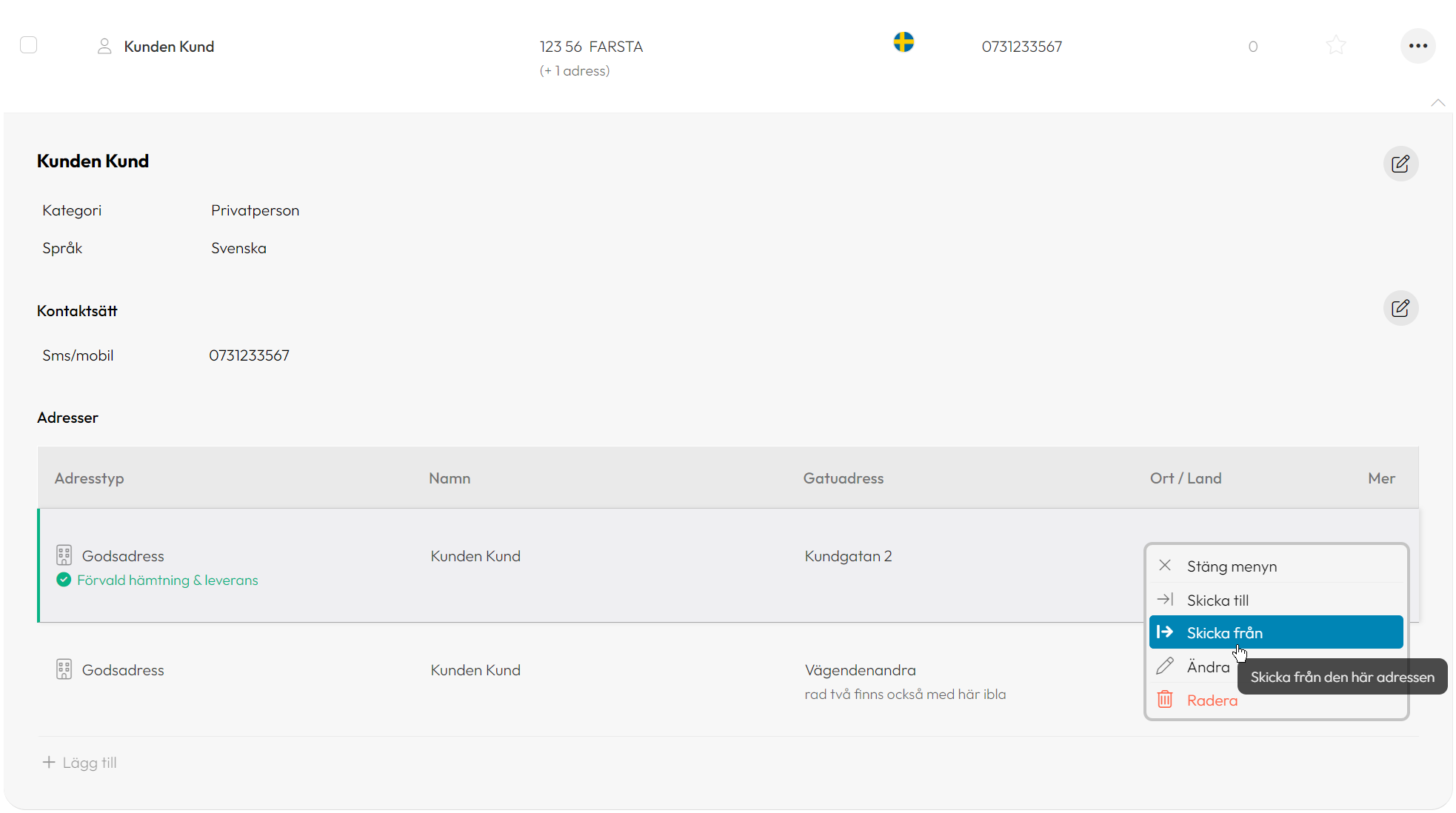Viewport: 1456px width, 813px height.
Task: Click the Vägendenandra street address cell
Action: coord(861,670)
